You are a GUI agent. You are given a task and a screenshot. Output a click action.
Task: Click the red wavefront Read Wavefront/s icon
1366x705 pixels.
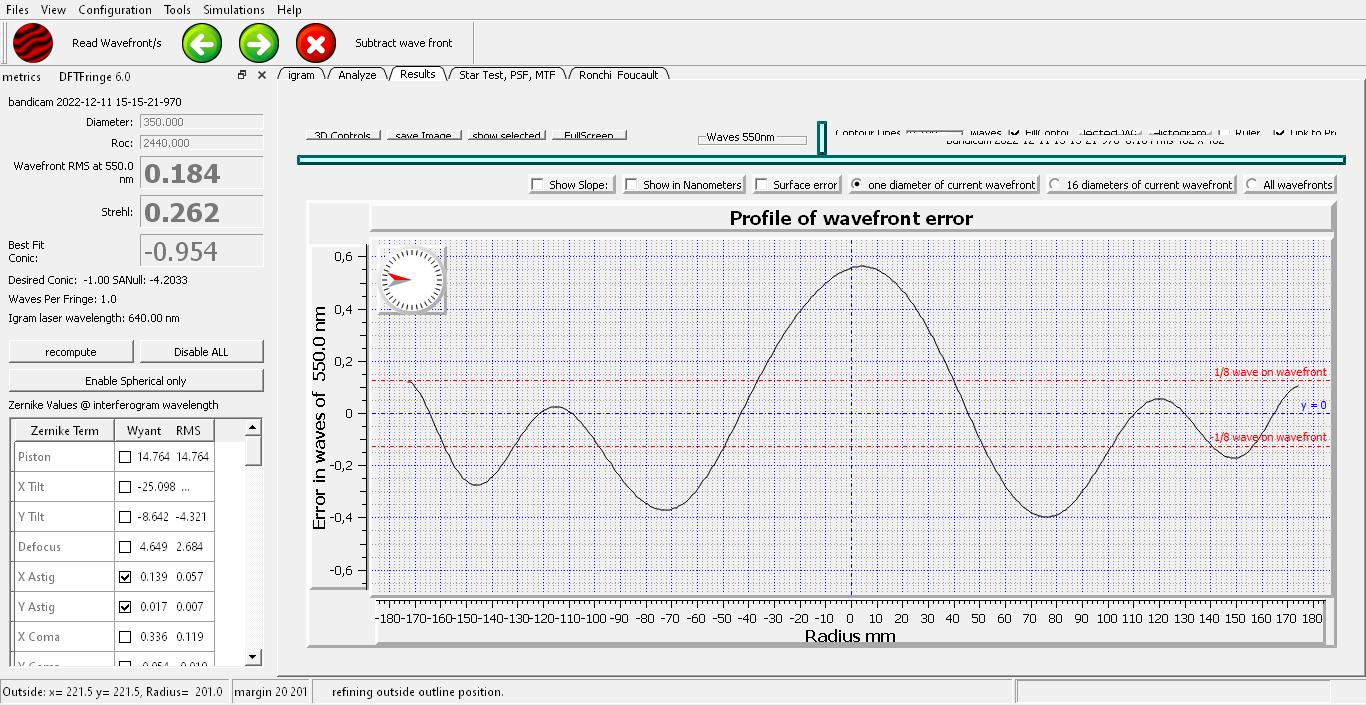tap(33, 43)
